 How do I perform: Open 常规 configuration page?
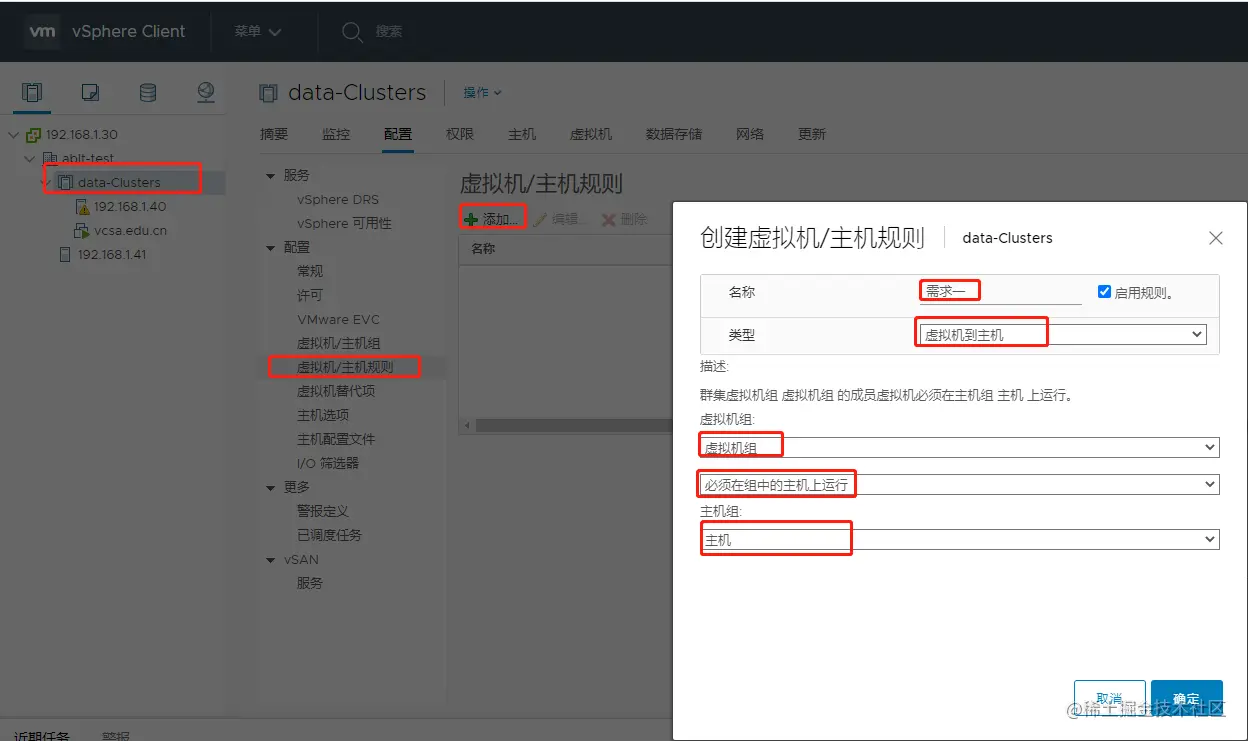pyautogui.click(x=310, y=271)
